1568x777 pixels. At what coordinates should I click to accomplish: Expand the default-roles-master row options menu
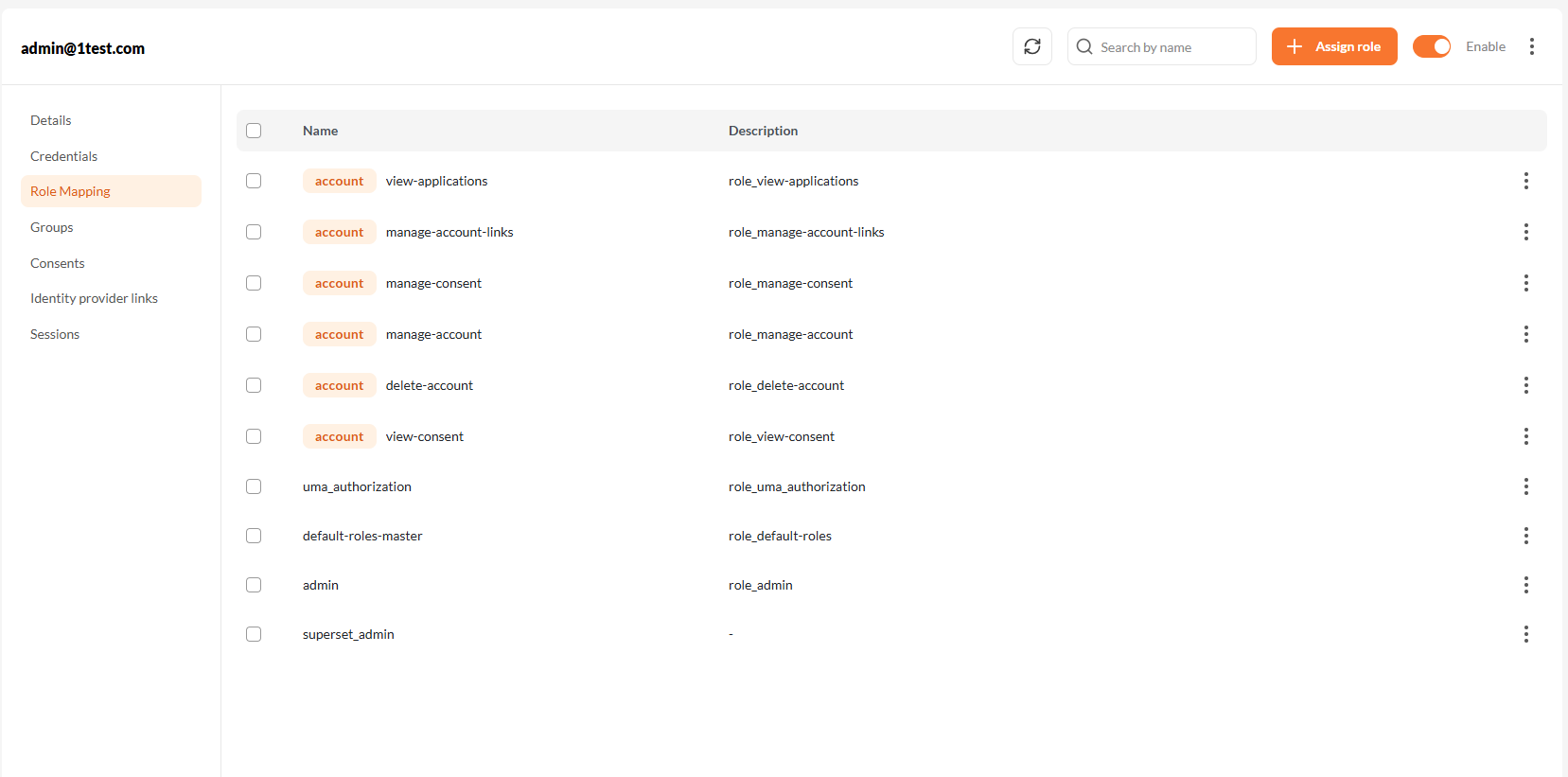tap(1525, 536)
